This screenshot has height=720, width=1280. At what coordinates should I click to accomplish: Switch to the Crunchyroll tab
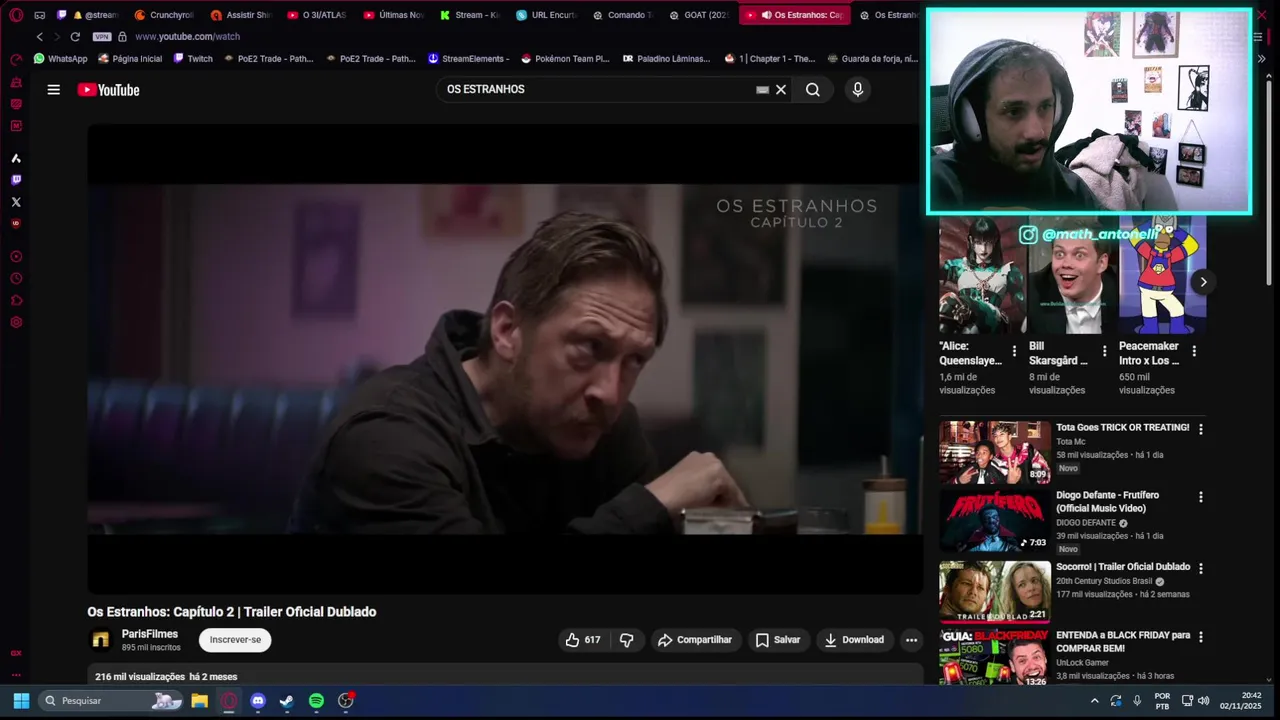point(163,15)
